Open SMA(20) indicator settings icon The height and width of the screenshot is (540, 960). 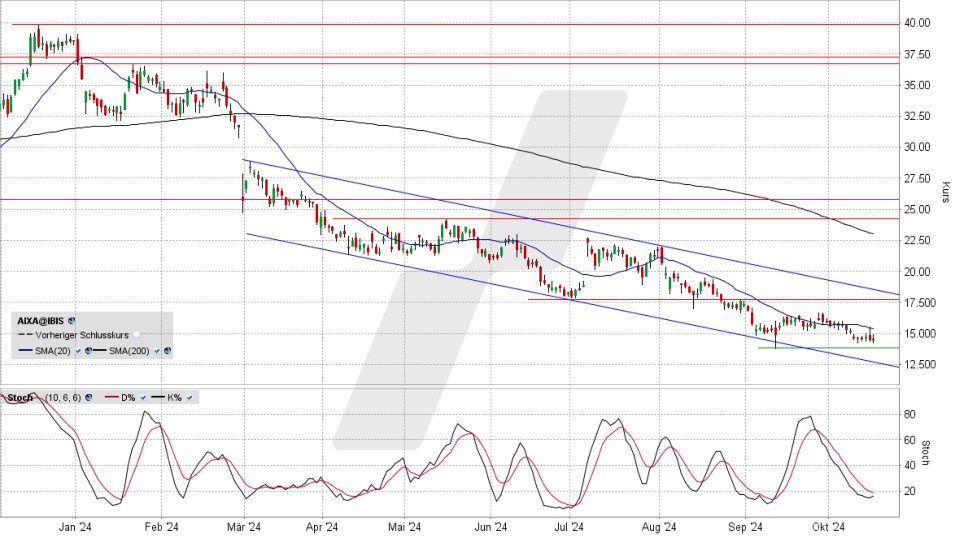coord(89,351)
